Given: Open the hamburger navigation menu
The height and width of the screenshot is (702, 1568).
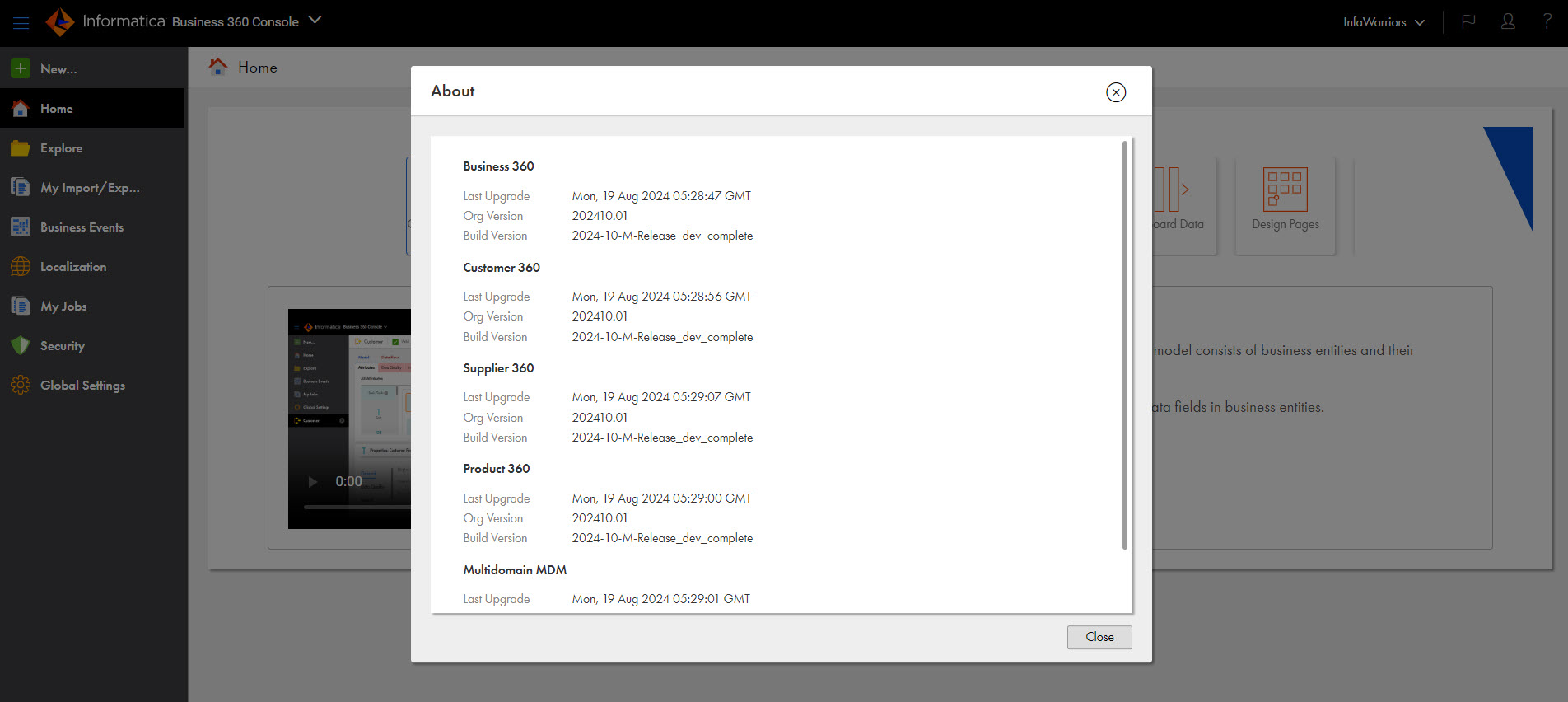Looking at the screenshot, I should (21, 23).
